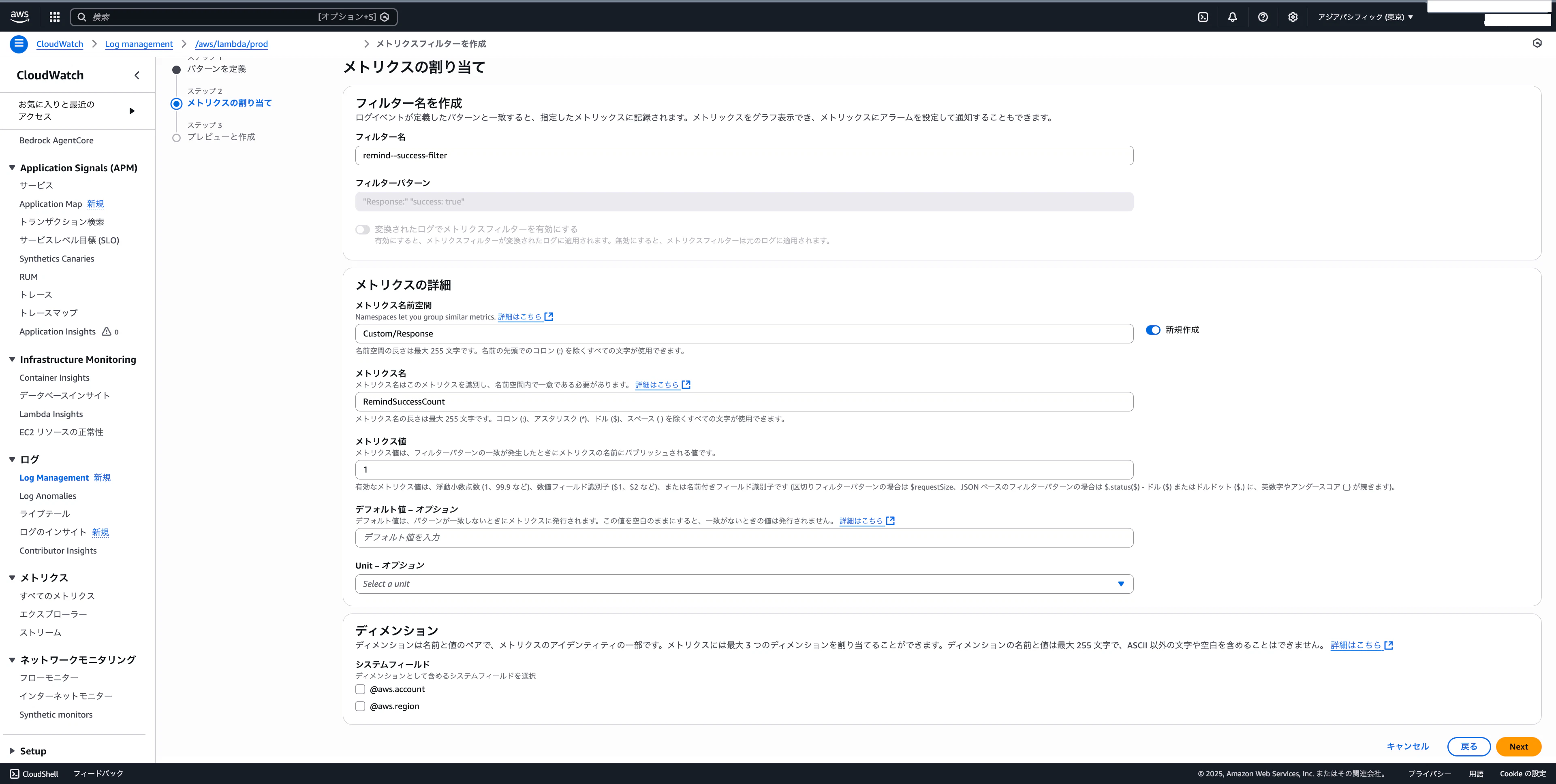Open the アジアパシフィック (東京) region dropdown

click(x=1364, y=17)
